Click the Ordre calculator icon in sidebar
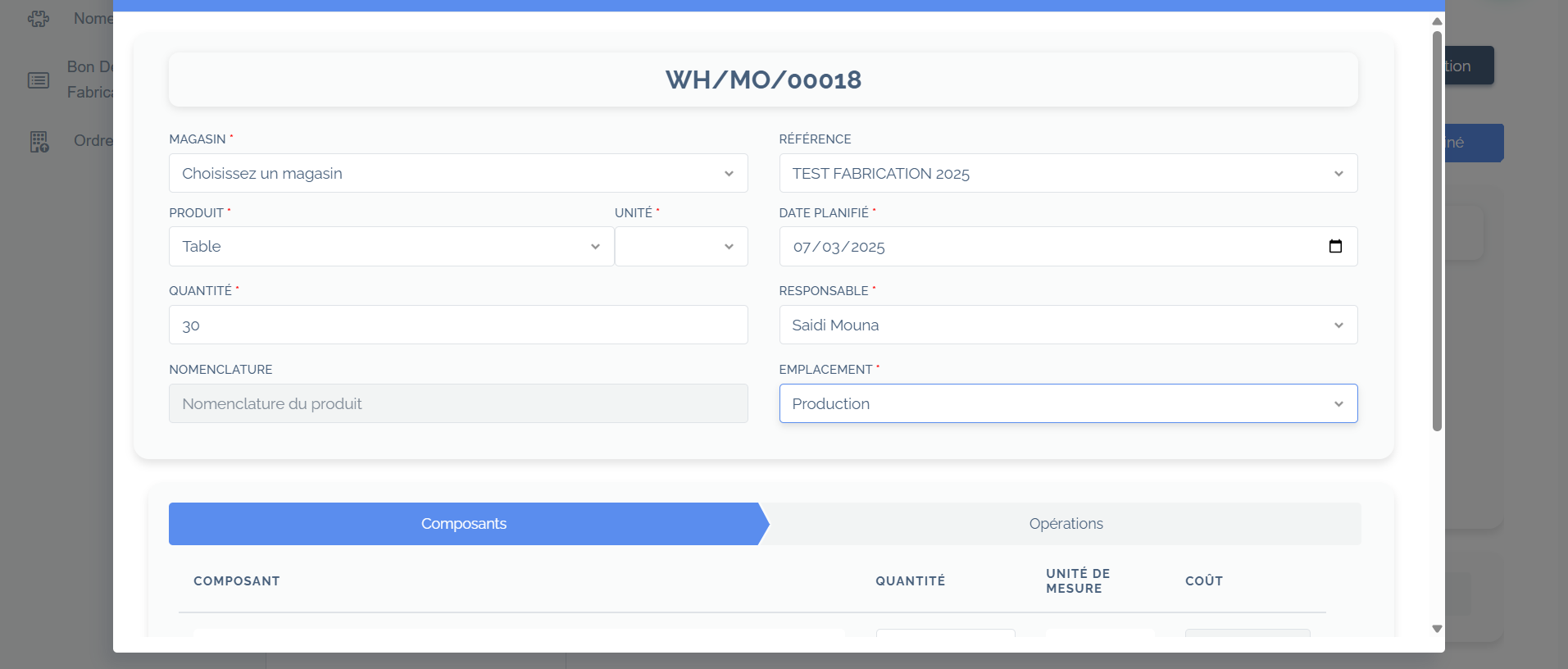The image size is (1568, 669). 39,142
